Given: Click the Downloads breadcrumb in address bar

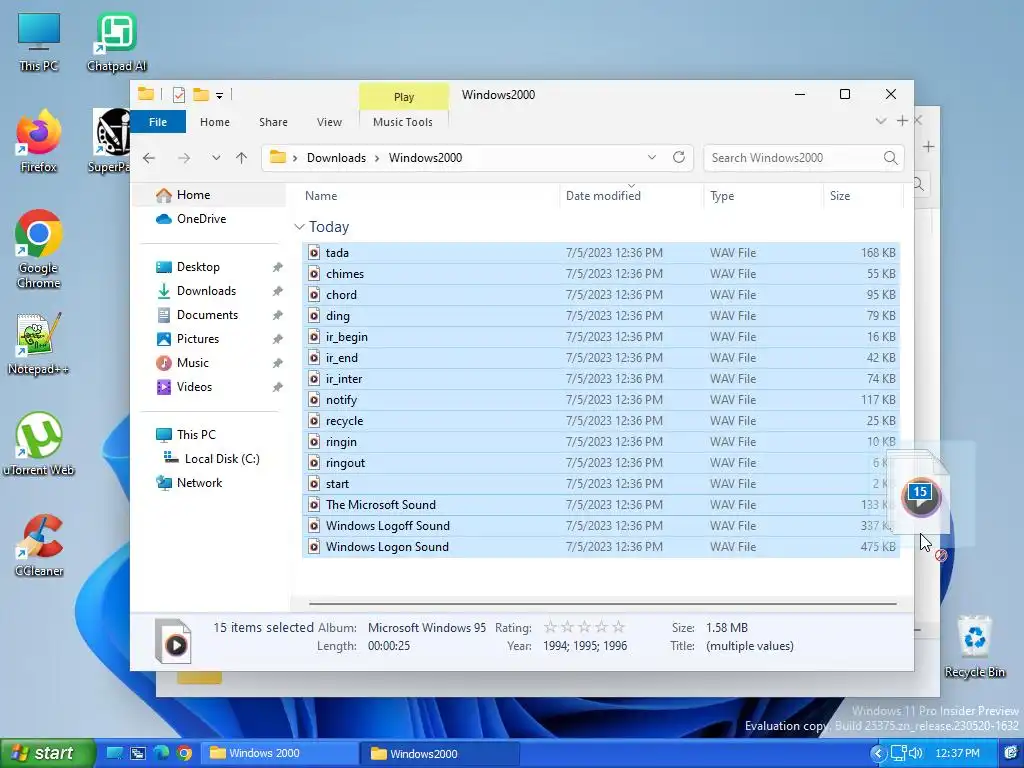Looking at the screenshot, I should 336,158.
